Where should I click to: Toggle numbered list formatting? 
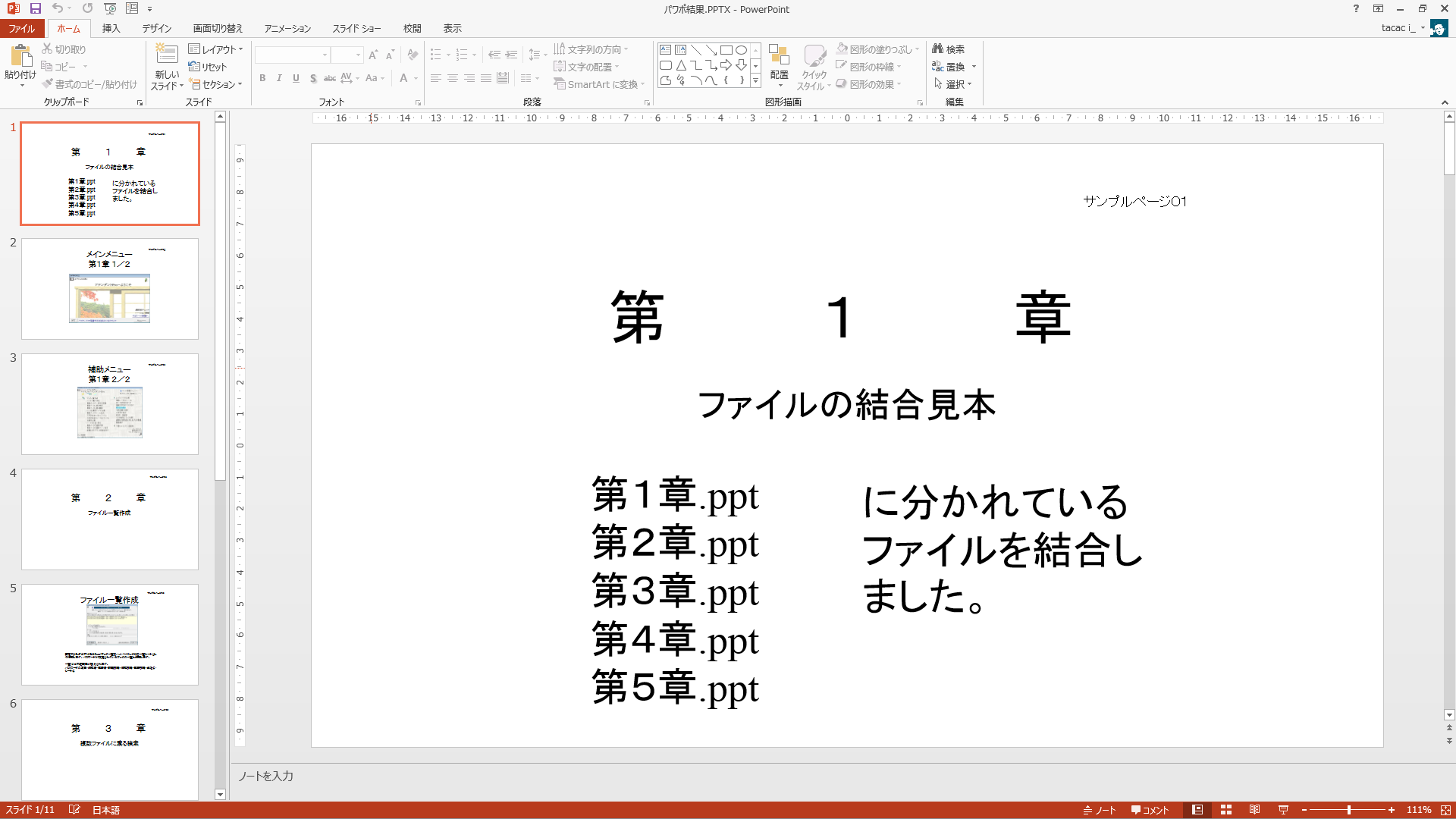(x=463, y=54)
